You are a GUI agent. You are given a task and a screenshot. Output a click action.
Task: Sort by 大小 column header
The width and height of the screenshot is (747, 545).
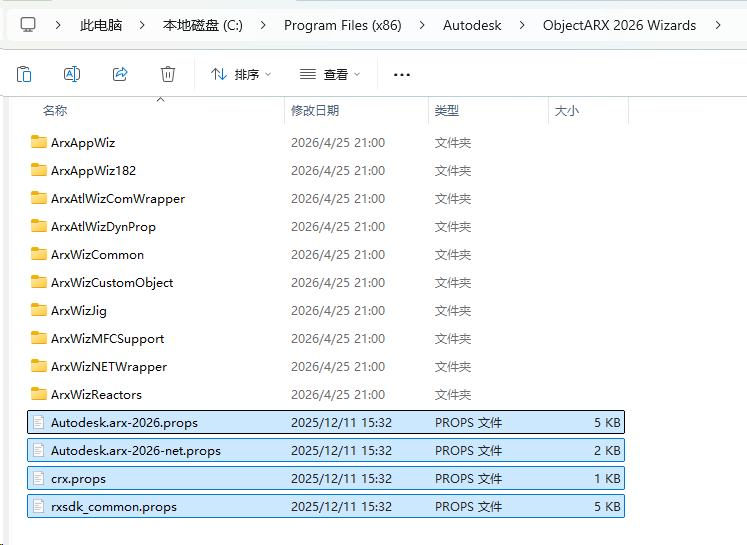coord(566,111)
